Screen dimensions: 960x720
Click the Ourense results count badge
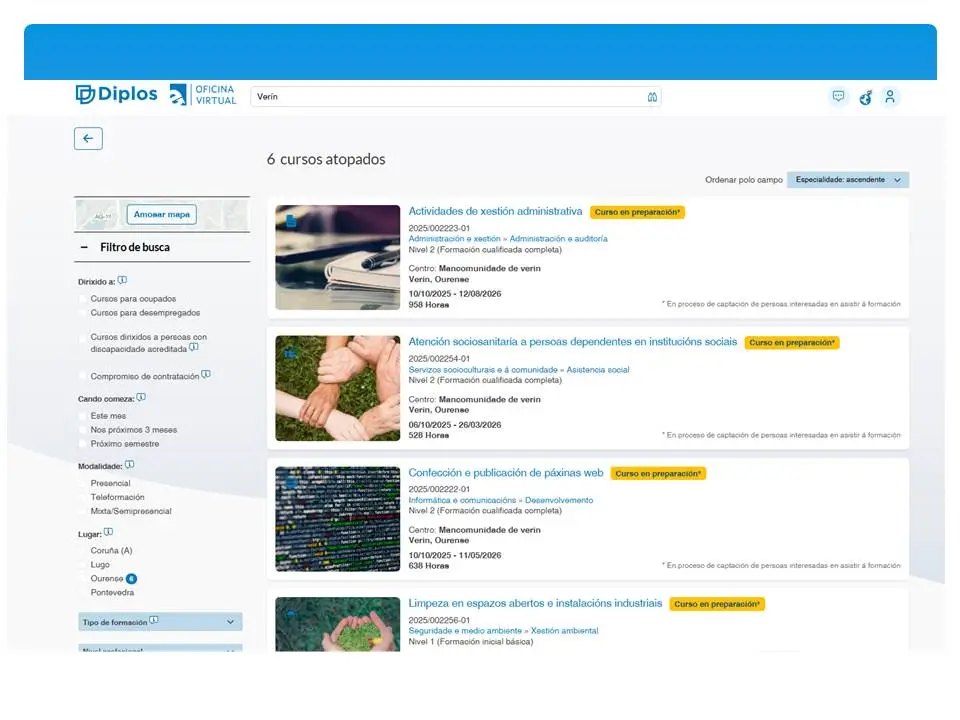pos(131,579)
